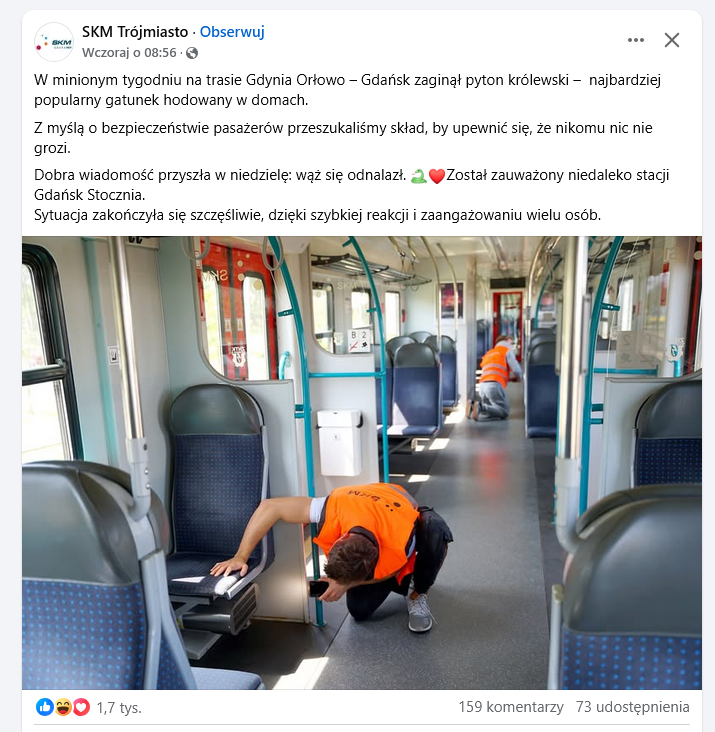The width and height of the screenshot is (715, 732).
Task: Open the three-dots post options menu
Action: [636, 40]
